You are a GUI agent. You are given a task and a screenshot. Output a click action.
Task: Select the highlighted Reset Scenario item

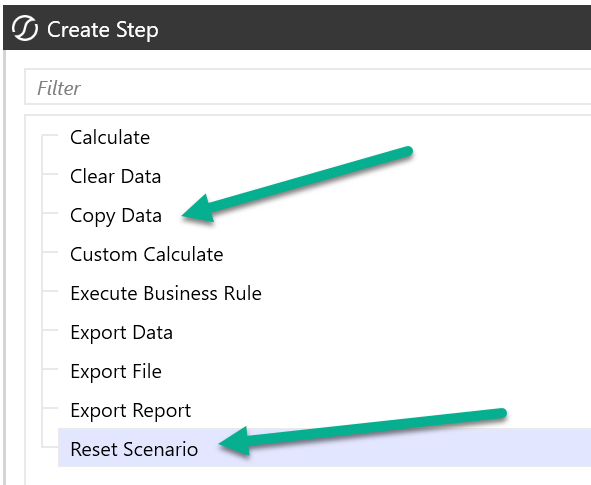click(134, 449)
